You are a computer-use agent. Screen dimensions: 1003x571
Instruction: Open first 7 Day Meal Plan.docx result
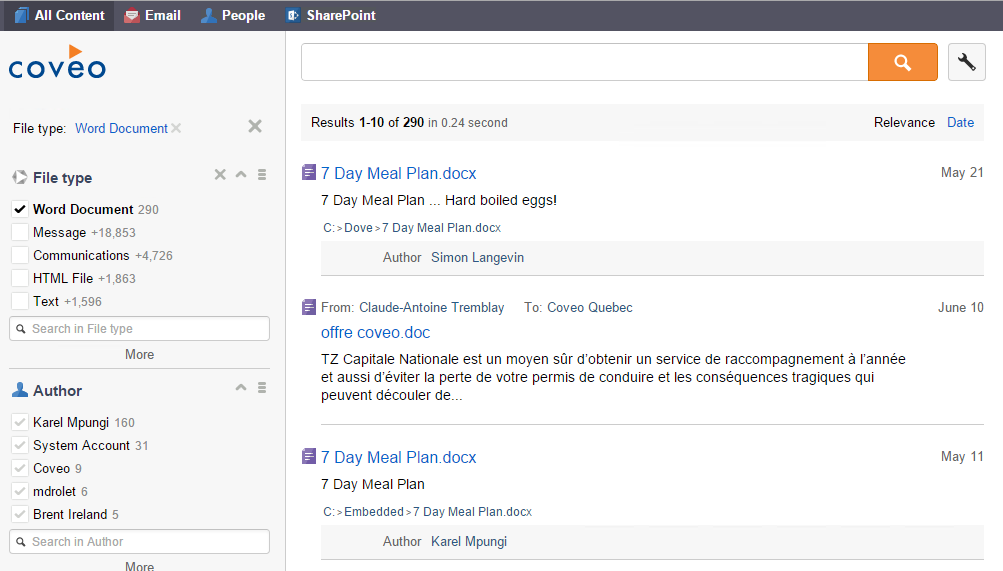[x=399, y=173]
